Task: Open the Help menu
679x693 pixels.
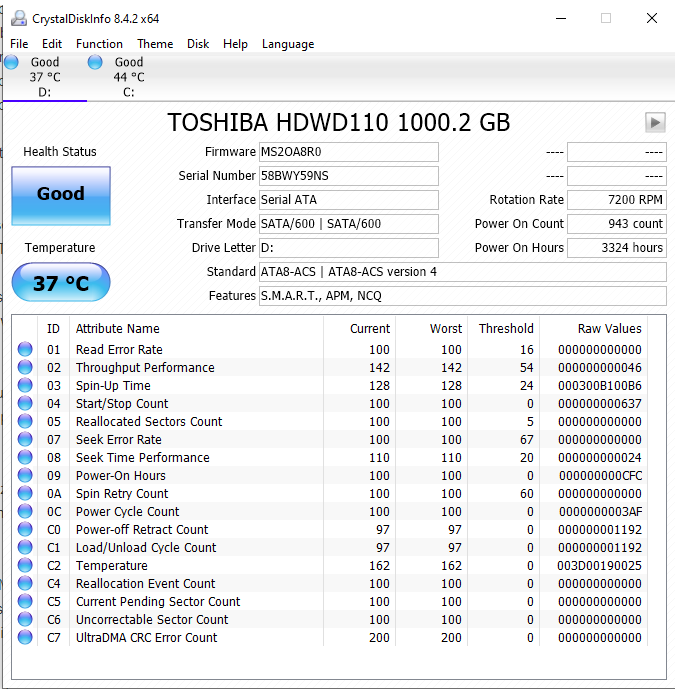Action: [x=235, y=44]
